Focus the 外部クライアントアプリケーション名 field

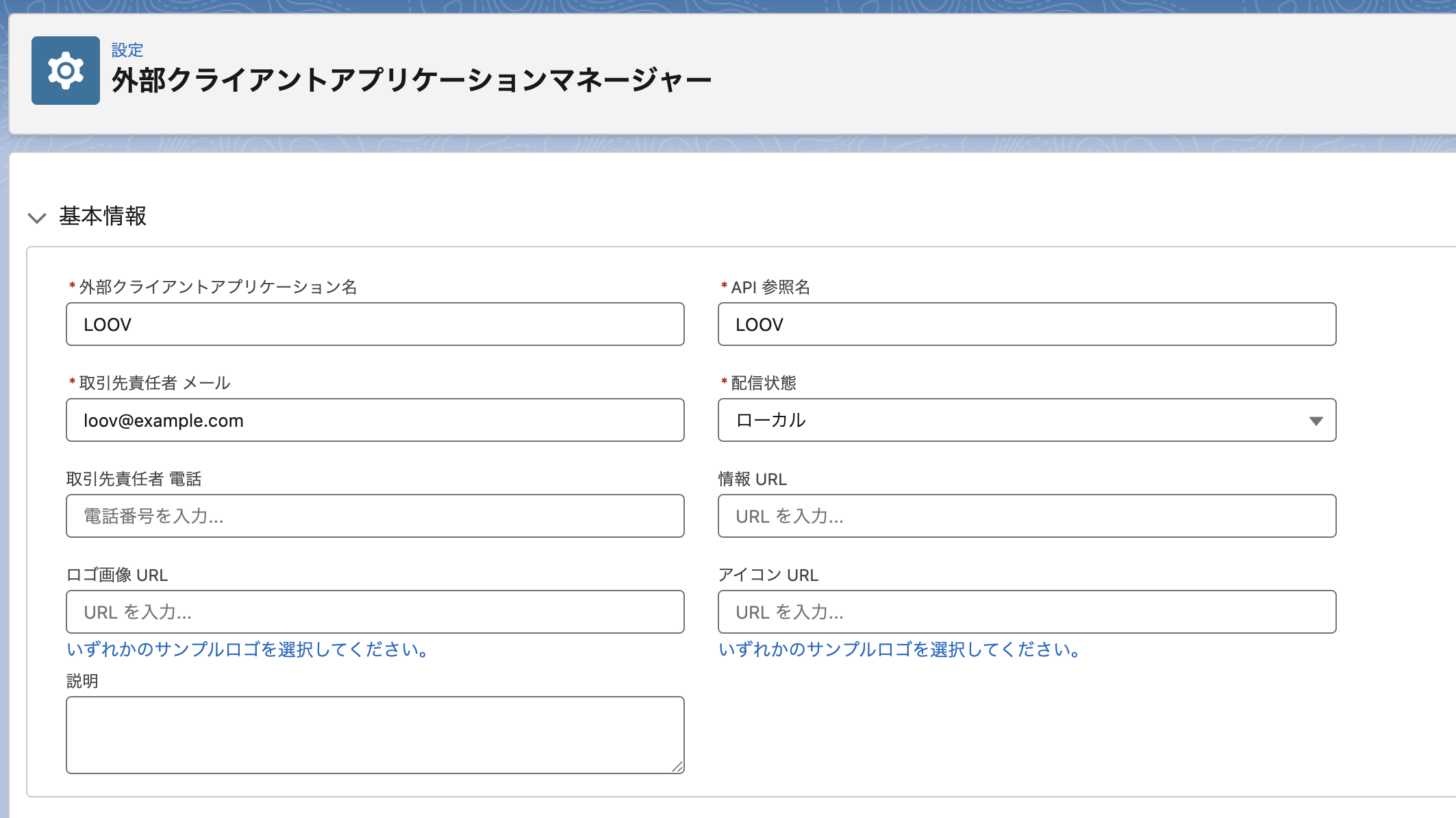click(x=375, y=324)
